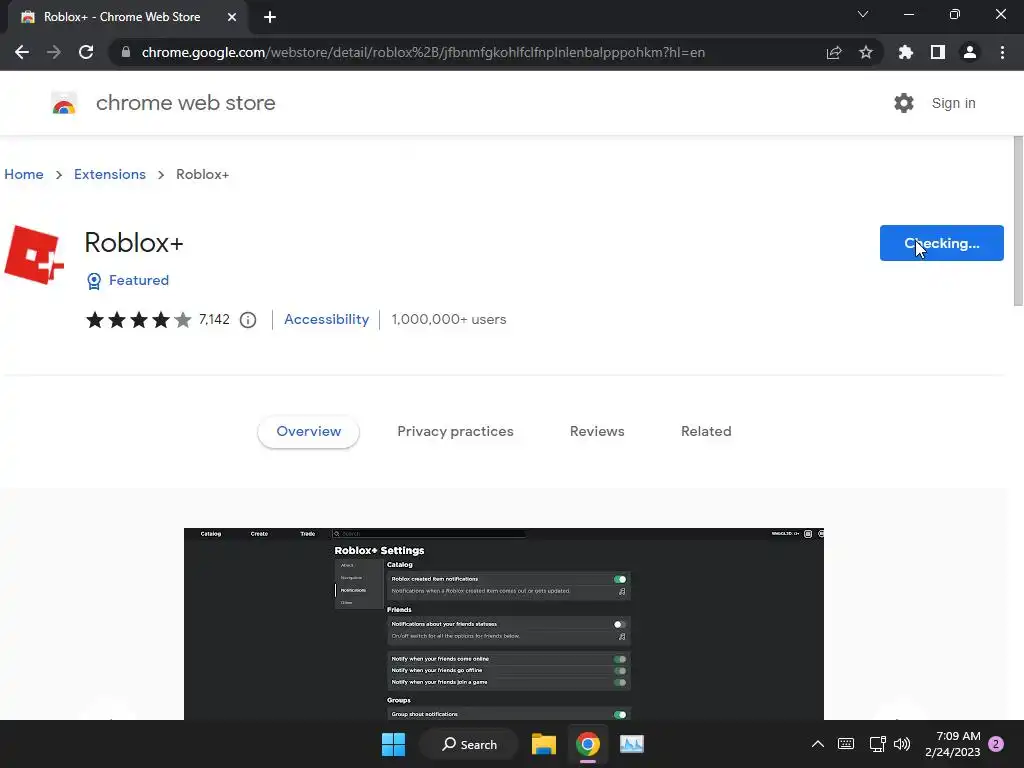Open the Chrome profile menu

(970, 52)
